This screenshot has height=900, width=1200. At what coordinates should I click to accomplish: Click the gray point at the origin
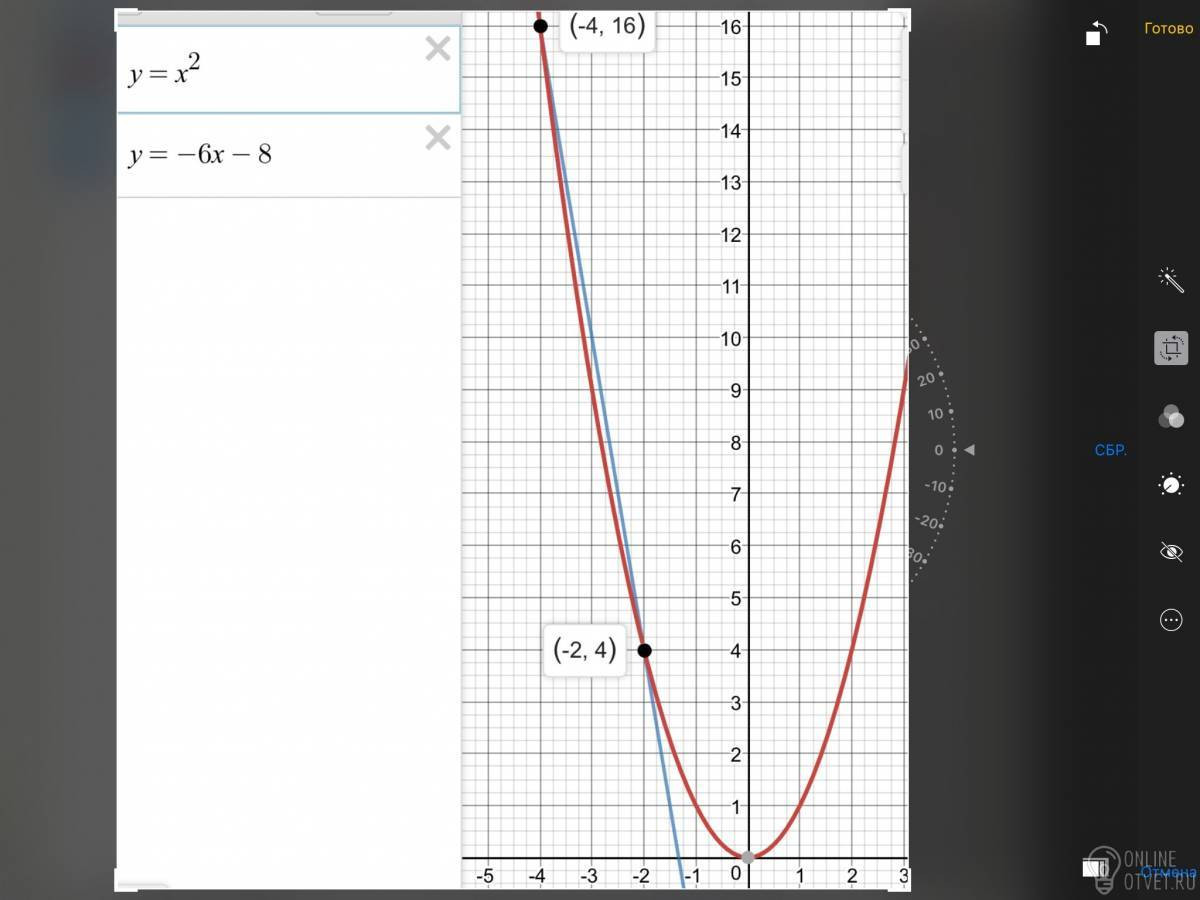tap(748, 858)
